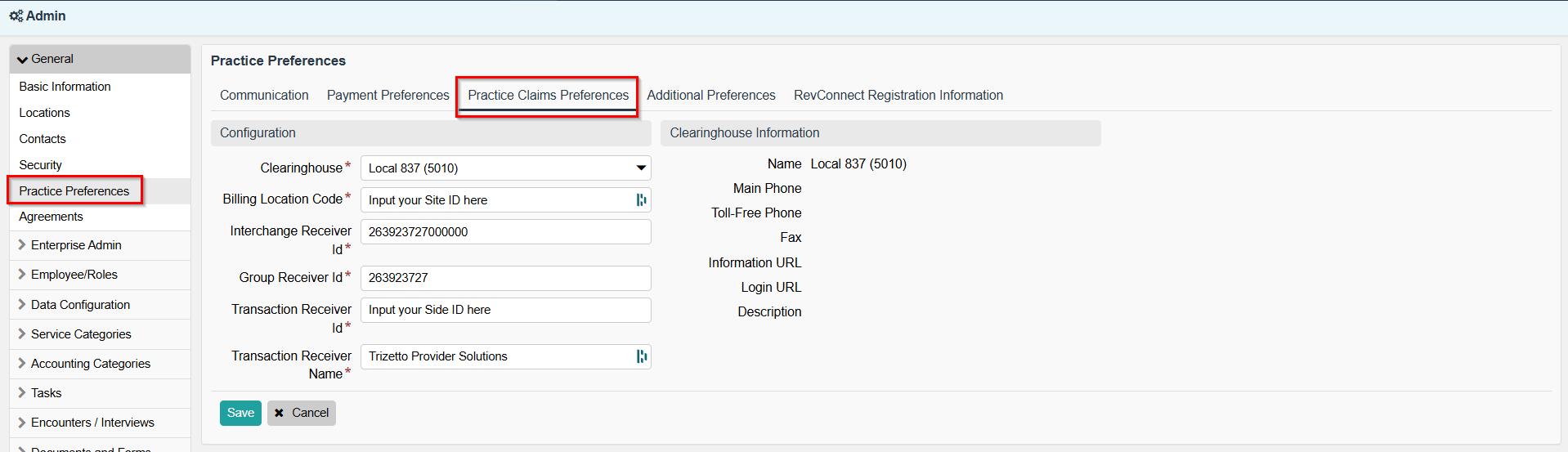Click the Admin gears icon
The width and height of the screenshot is (1568, 452).
(16, 16)
